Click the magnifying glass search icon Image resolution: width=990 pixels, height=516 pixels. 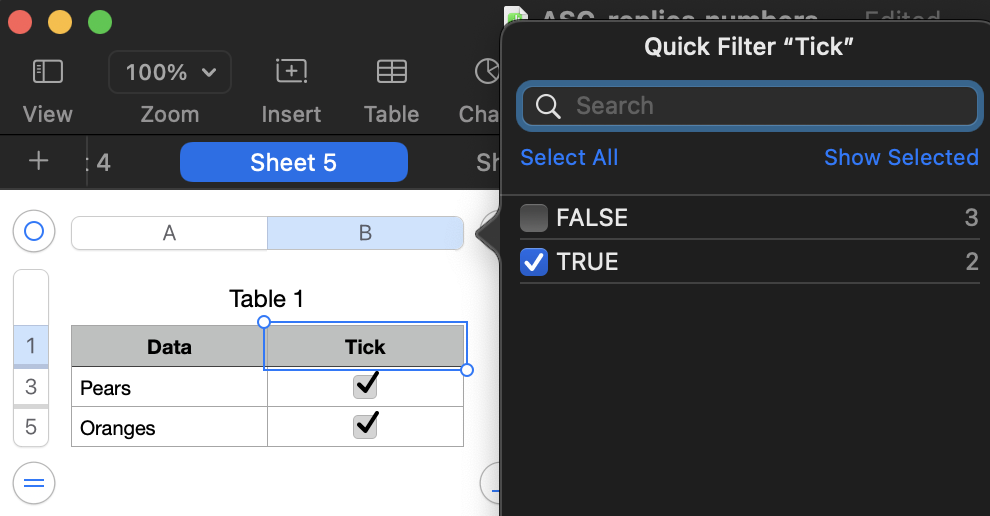pyautogui.click(x=548, y=106)
